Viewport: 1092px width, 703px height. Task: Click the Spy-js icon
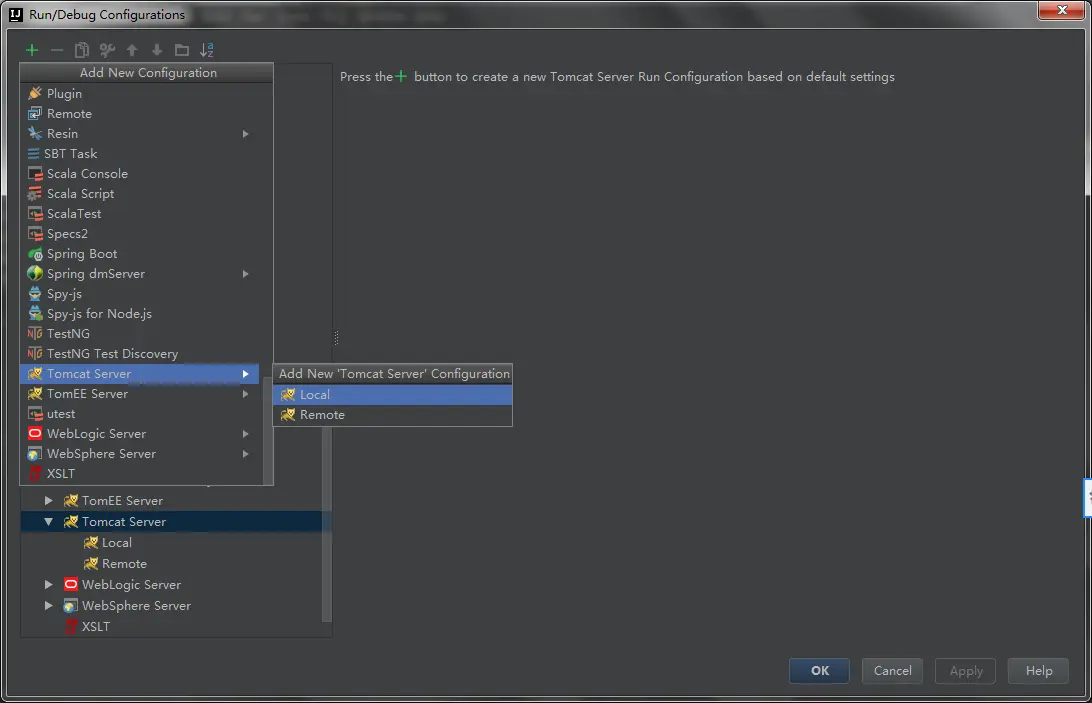[x=35, y=293]
